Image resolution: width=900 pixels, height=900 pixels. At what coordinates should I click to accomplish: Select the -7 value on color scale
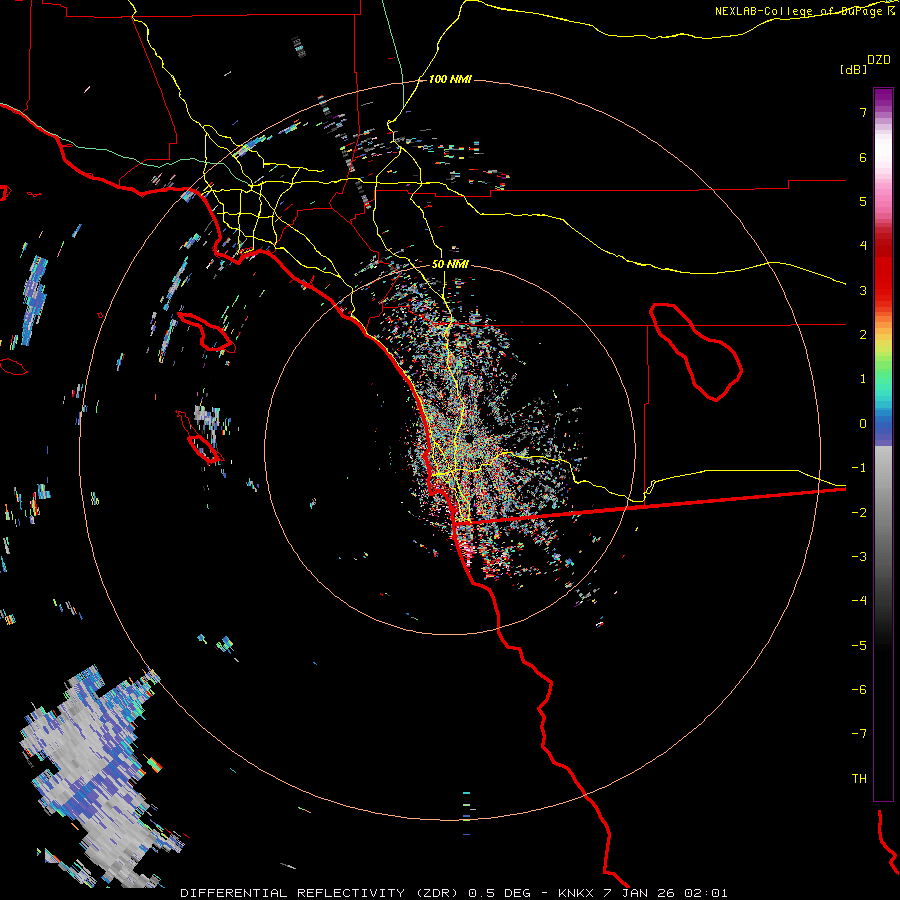tap(859, 734)
